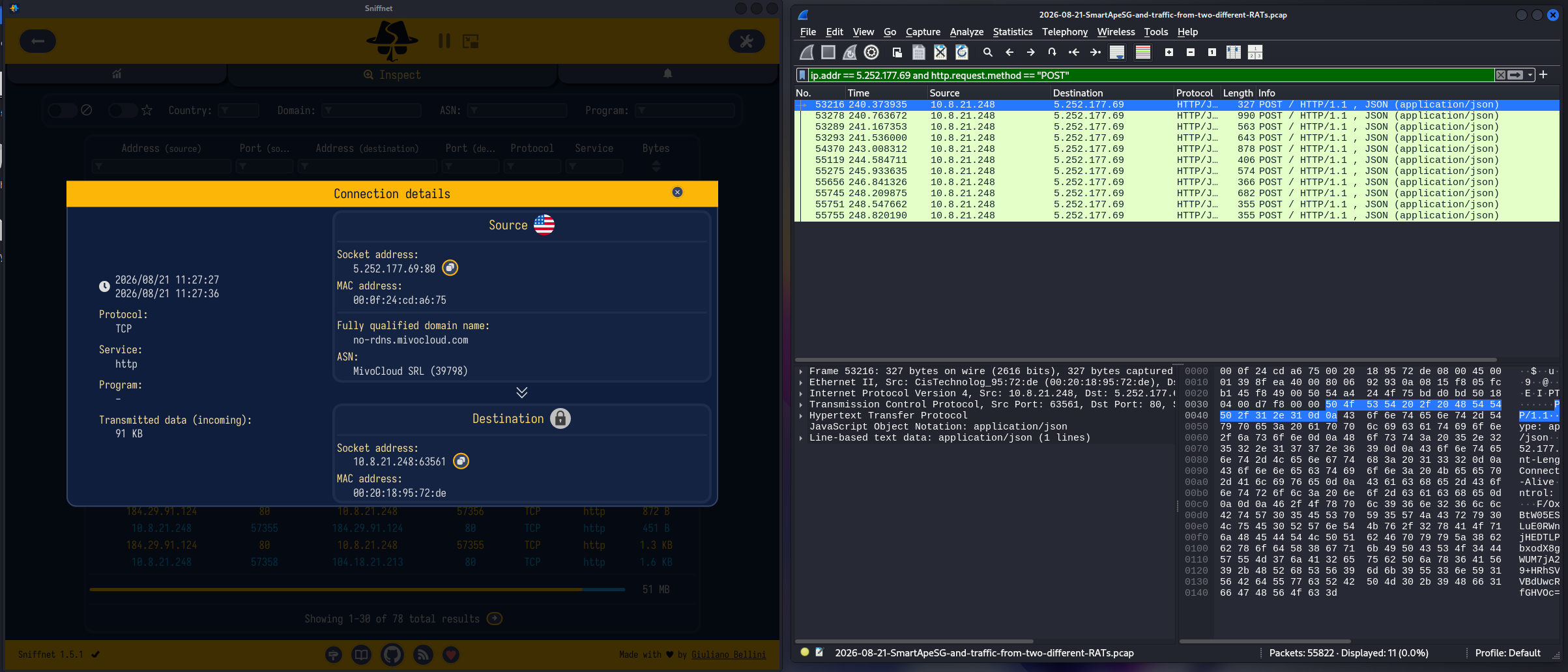Open the Analyze menu

pos(966,32)
